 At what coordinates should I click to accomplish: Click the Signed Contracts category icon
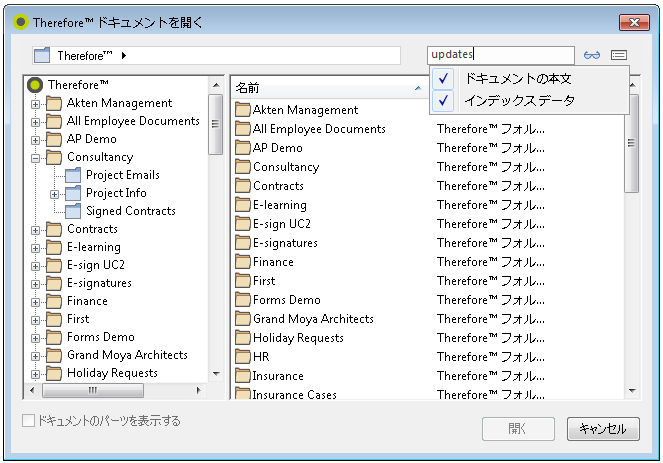73,211
